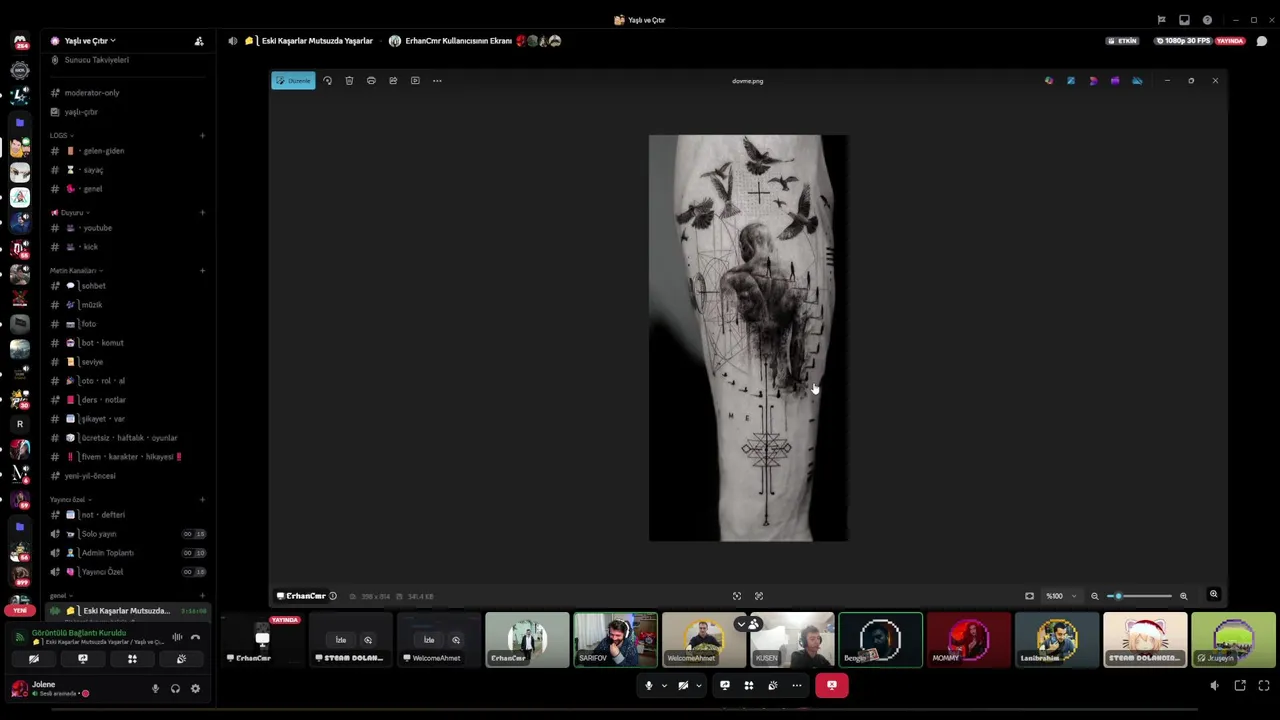Stop watching the stream with the red button
Image resolution: width=1280 pixels, height=720 pixels.
[x=831, y=685]
